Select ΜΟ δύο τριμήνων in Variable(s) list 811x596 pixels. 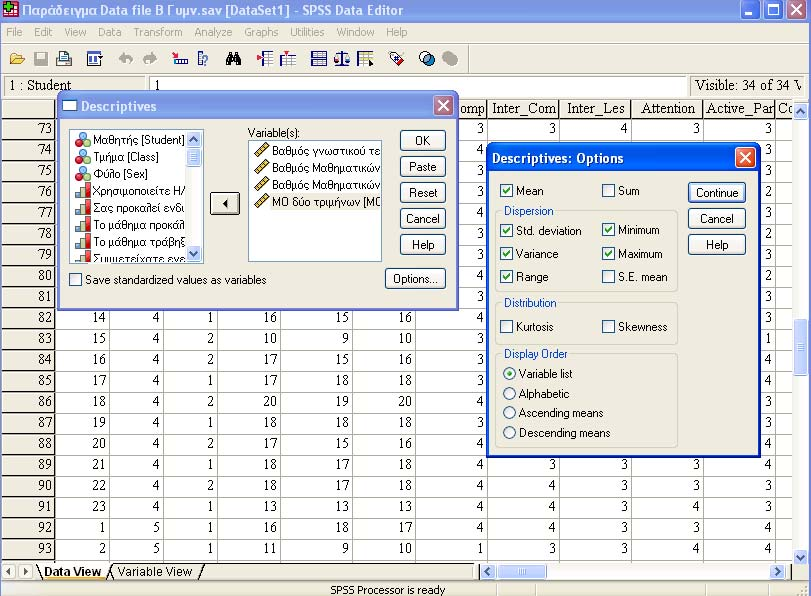tap(317, 201)
